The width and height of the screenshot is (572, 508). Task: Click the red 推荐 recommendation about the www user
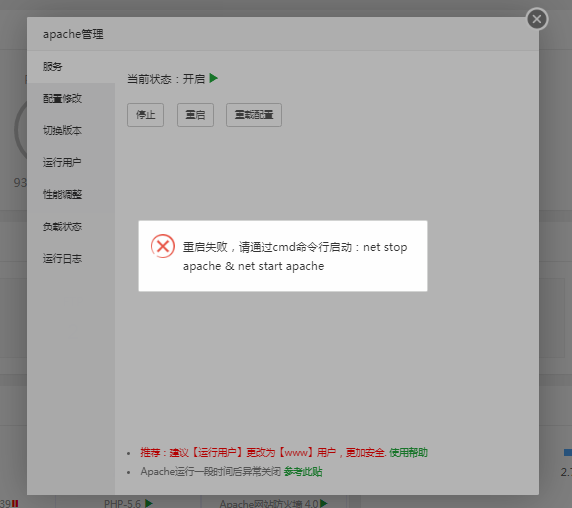tap(263, 453)
